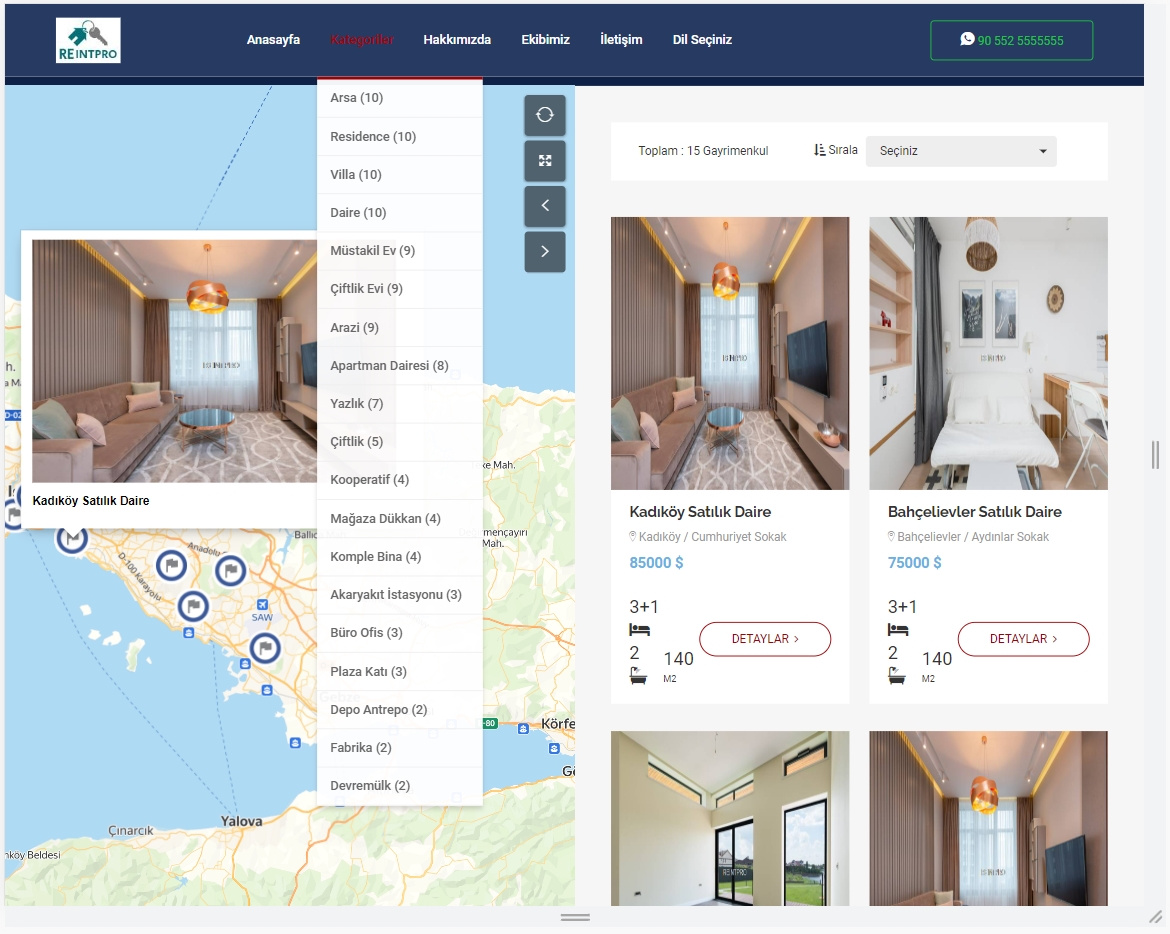Choose Fabrika (2) category
The image size is (1170, 934).
pos(400,747)
